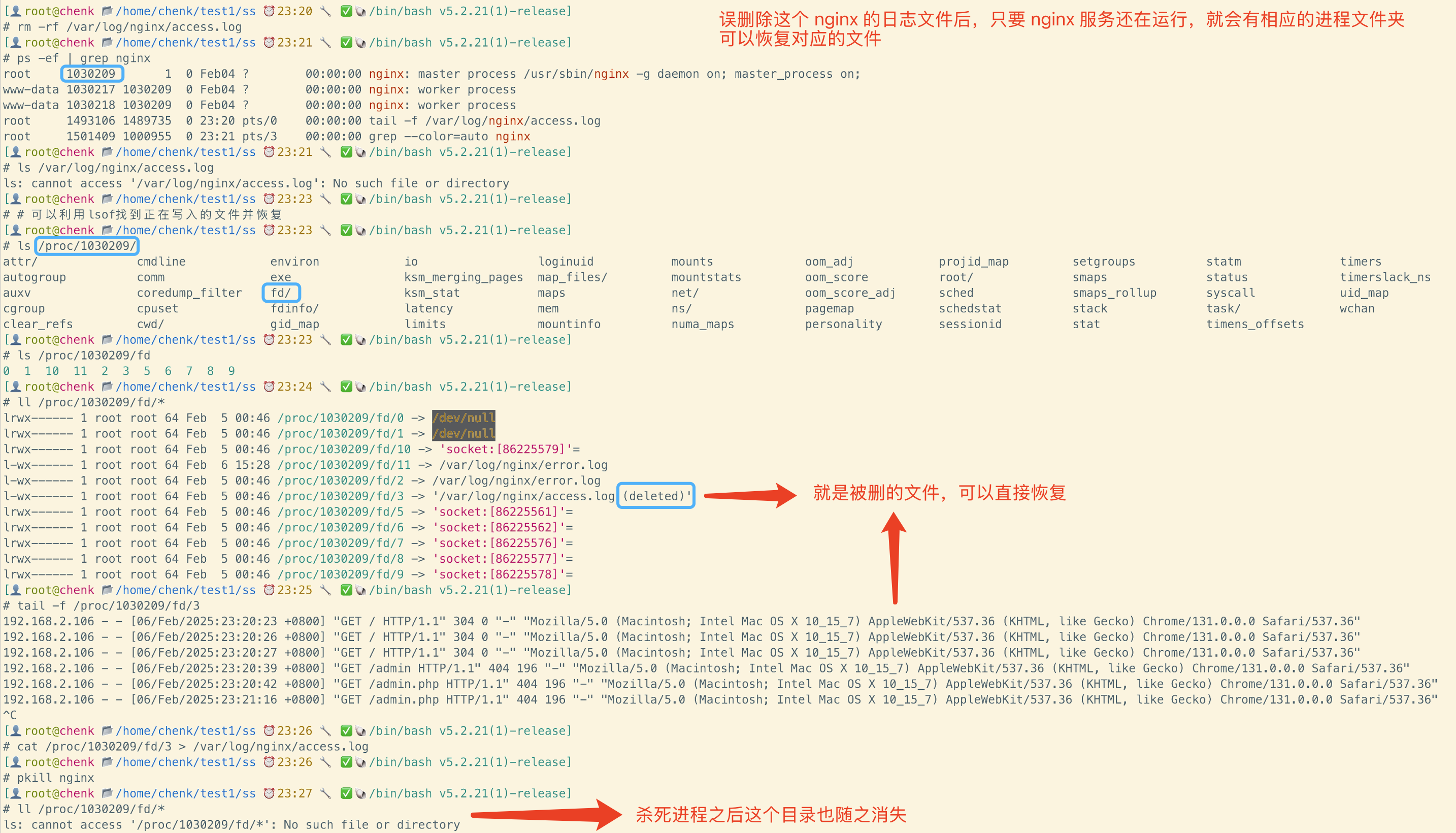Click the shell icon in the 23:27 prompt
Image resolution: width=1456 pixels, height=833 pixels.
pos(361,793)
